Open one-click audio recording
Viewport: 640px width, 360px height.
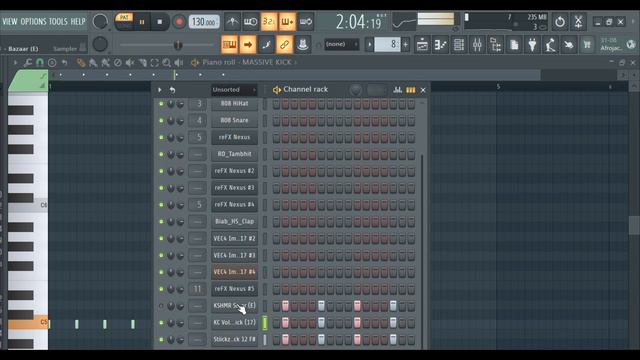569,44
